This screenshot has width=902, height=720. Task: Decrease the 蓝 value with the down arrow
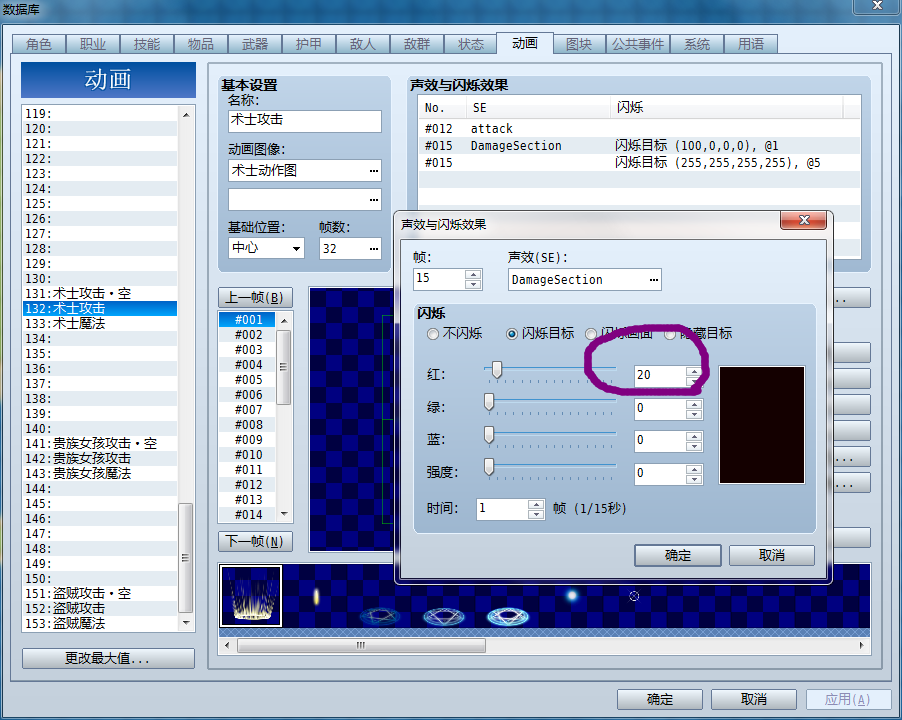coord(694,446)
